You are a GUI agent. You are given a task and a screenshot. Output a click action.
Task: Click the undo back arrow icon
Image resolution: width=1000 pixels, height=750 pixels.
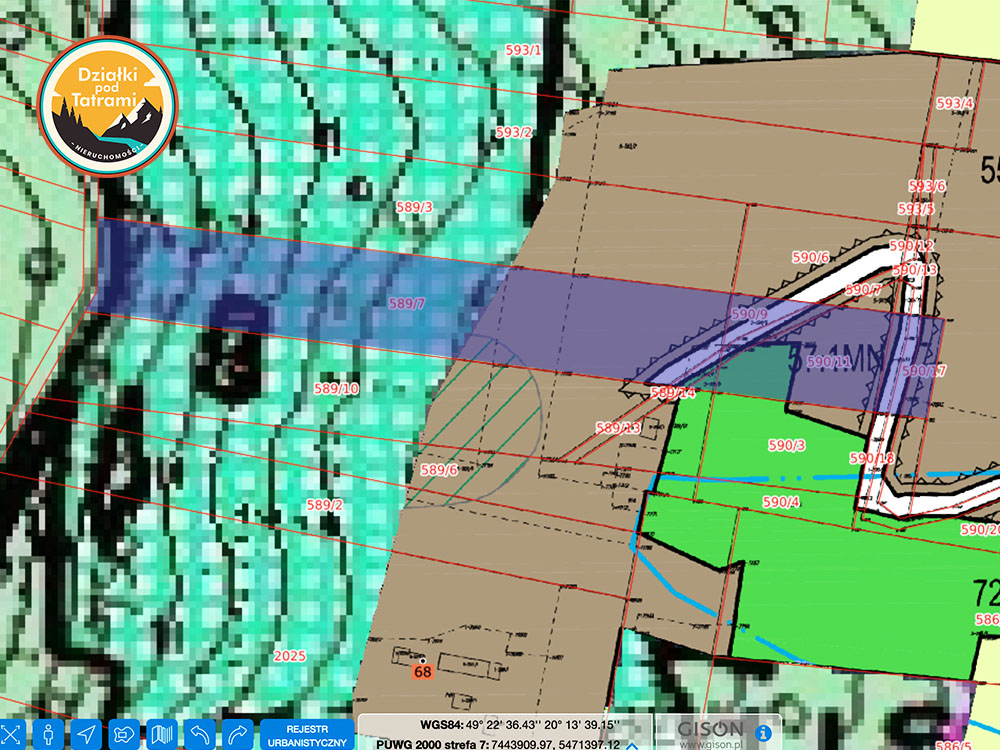200,734
